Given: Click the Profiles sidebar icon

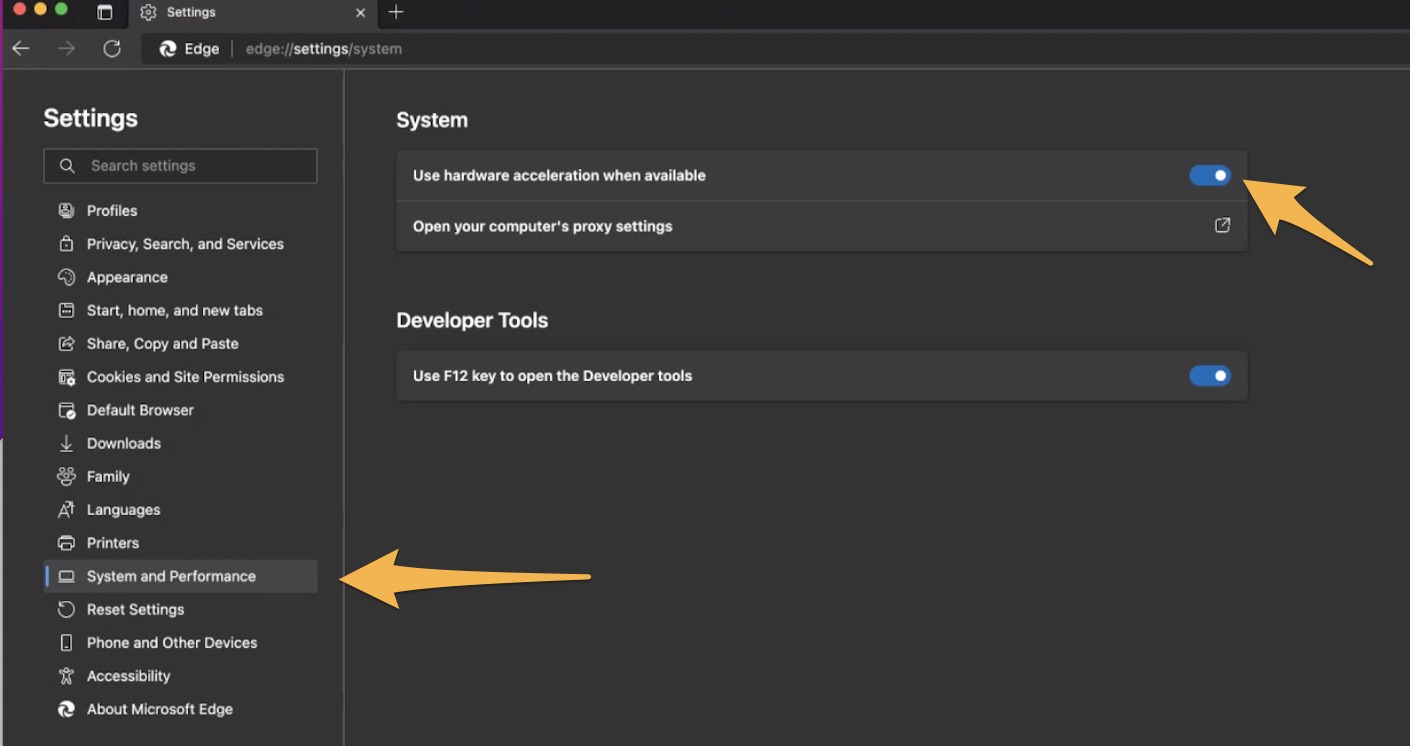Looking at the screenshot, I should point(67,211).
